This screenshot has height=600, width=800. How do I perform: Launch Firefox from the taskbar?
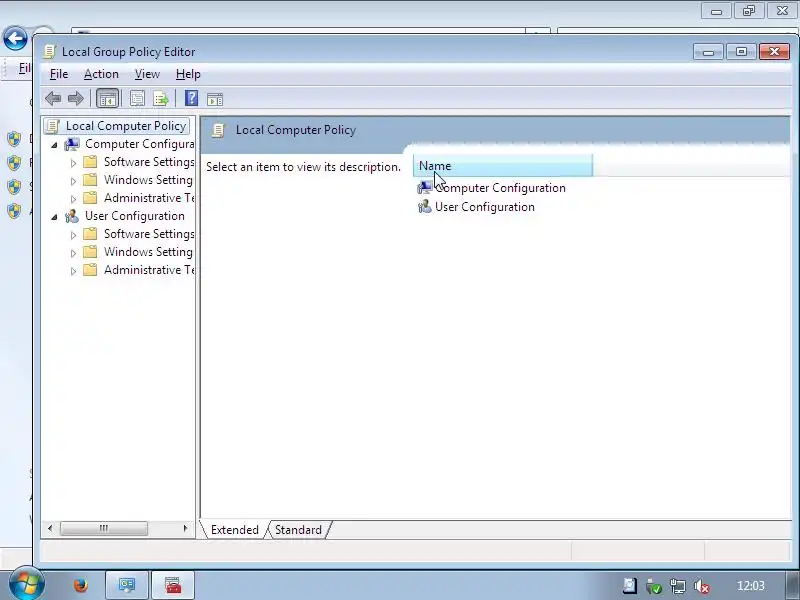click(x=81, y=585)
